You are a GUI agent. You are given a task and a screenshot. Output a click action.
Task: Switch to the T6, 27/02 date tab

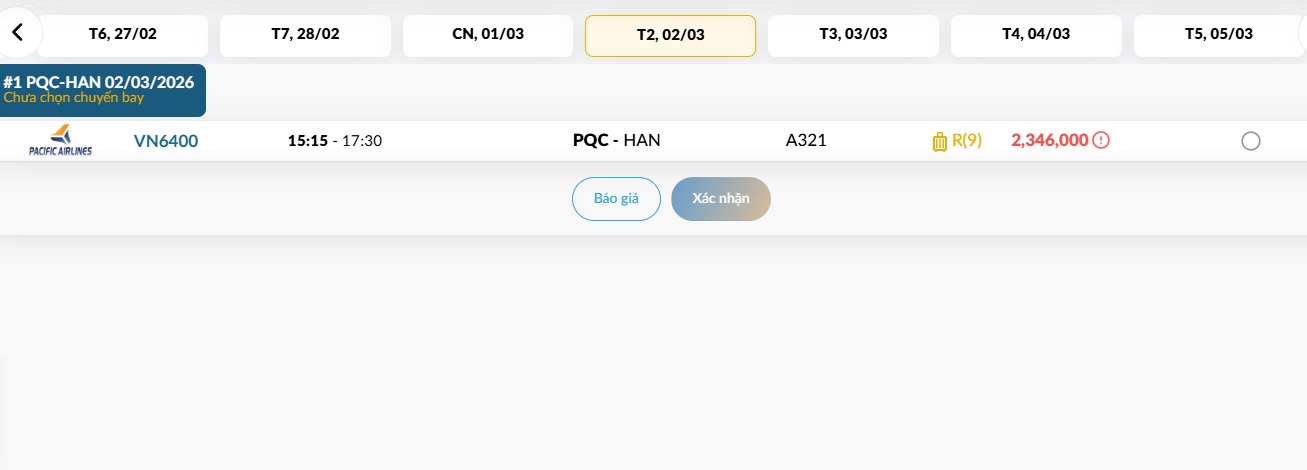click(x=123, y=34)
